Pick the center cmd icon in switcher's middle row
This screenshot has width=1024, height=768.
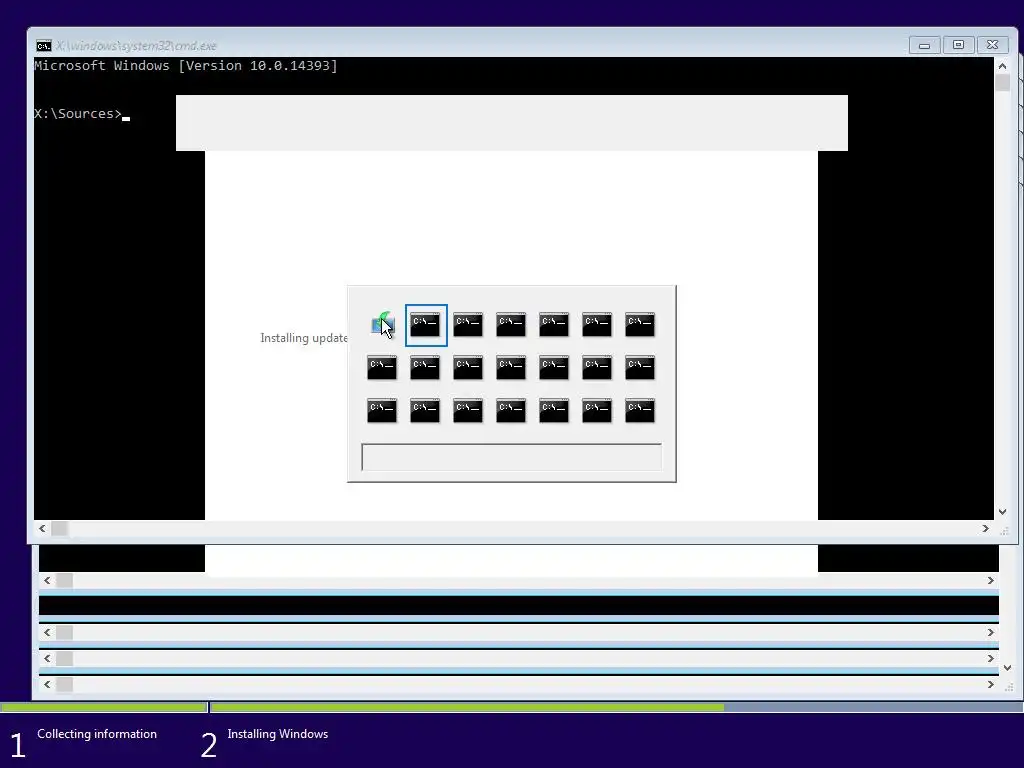click(511, 368)
